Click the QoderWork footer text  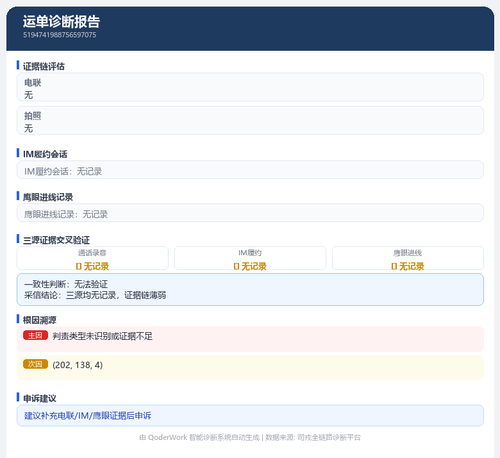click(x=250, y=437)
